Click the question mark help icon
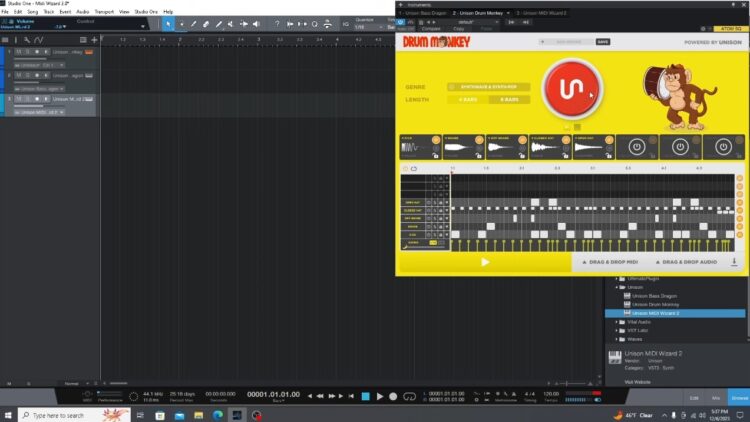This screenshot has width=750, height=422. 277,24
